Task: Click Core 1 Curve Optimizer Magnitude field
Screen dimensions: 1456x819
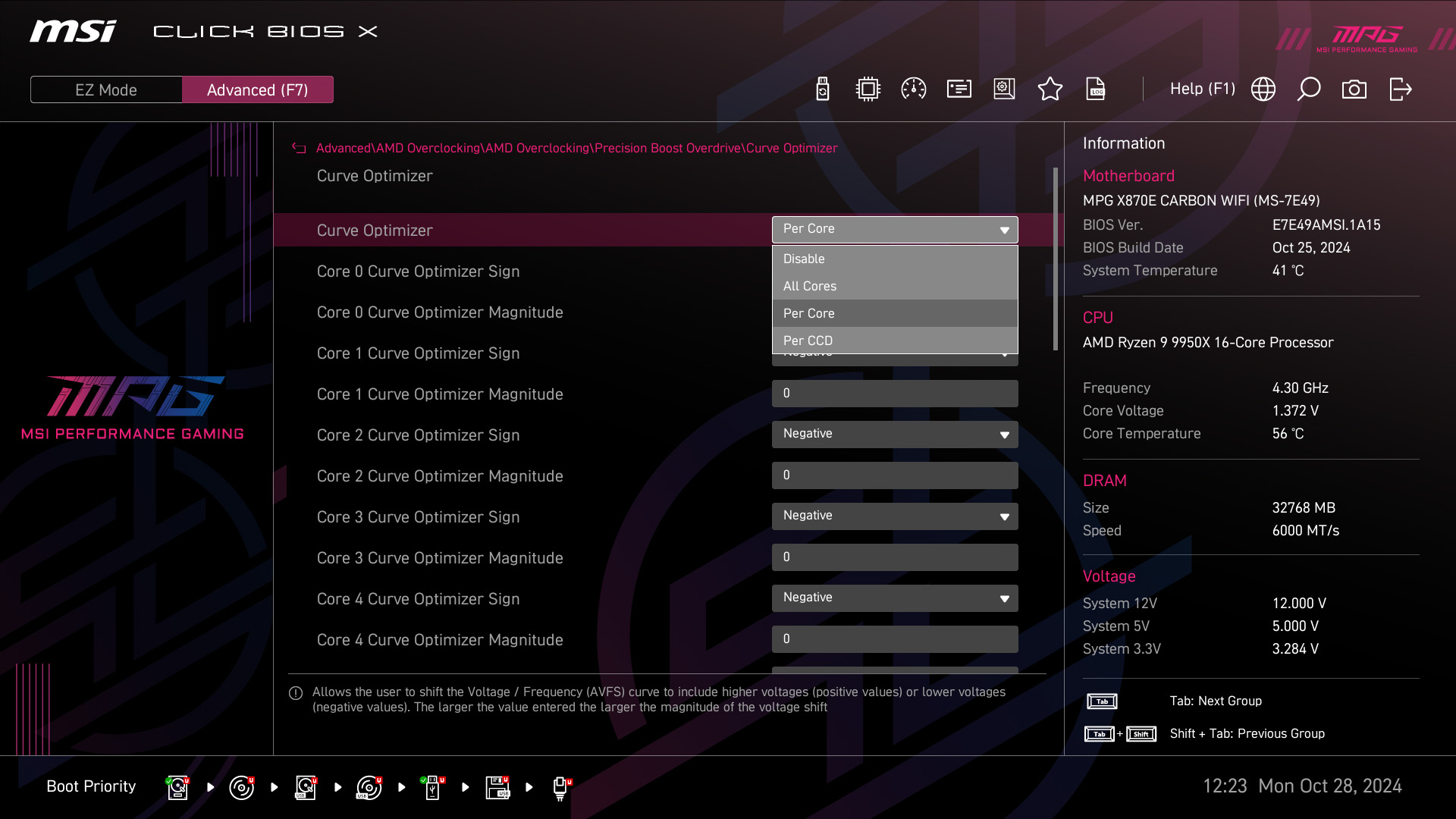Action: click(895, 394)
